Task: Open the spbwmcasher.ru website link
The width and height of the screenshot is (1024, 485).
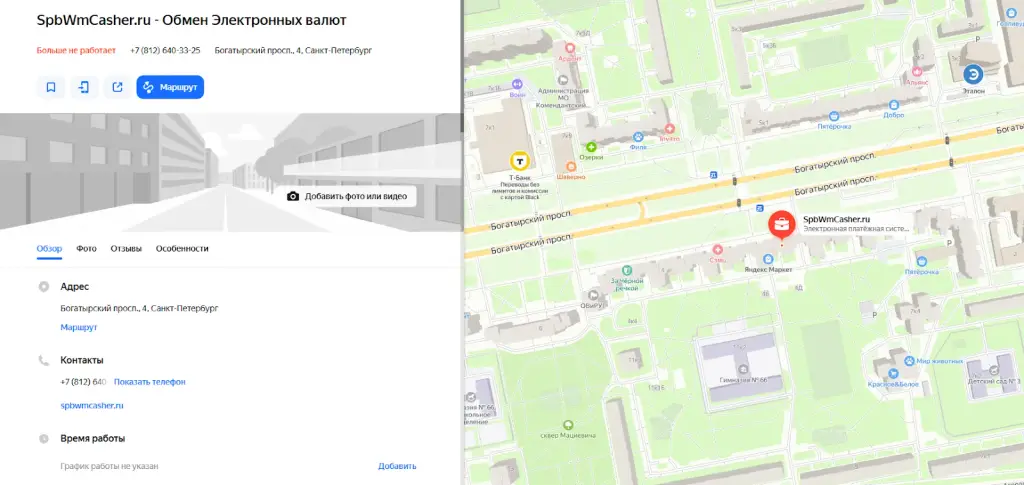Action: [x=92, y=405]
